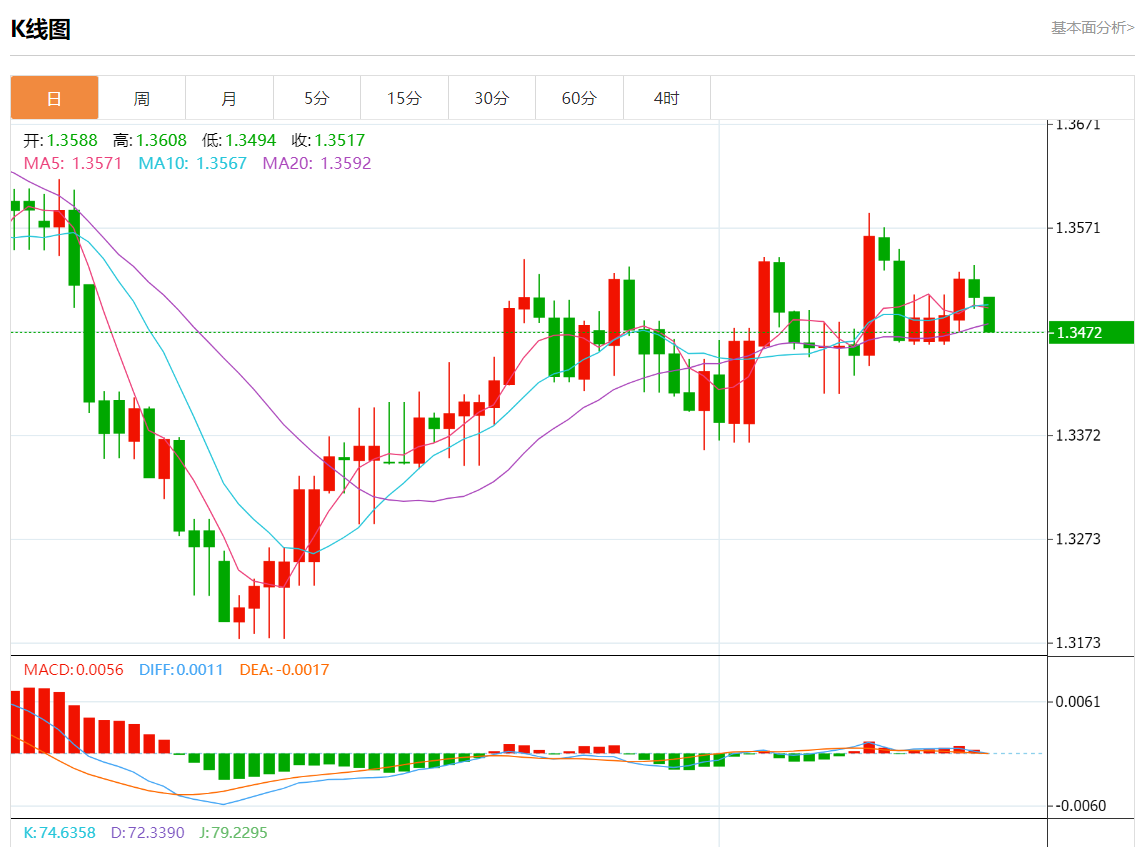Click the 高: 1.3608 high value

pyautogui.click(x=150, y=140)
